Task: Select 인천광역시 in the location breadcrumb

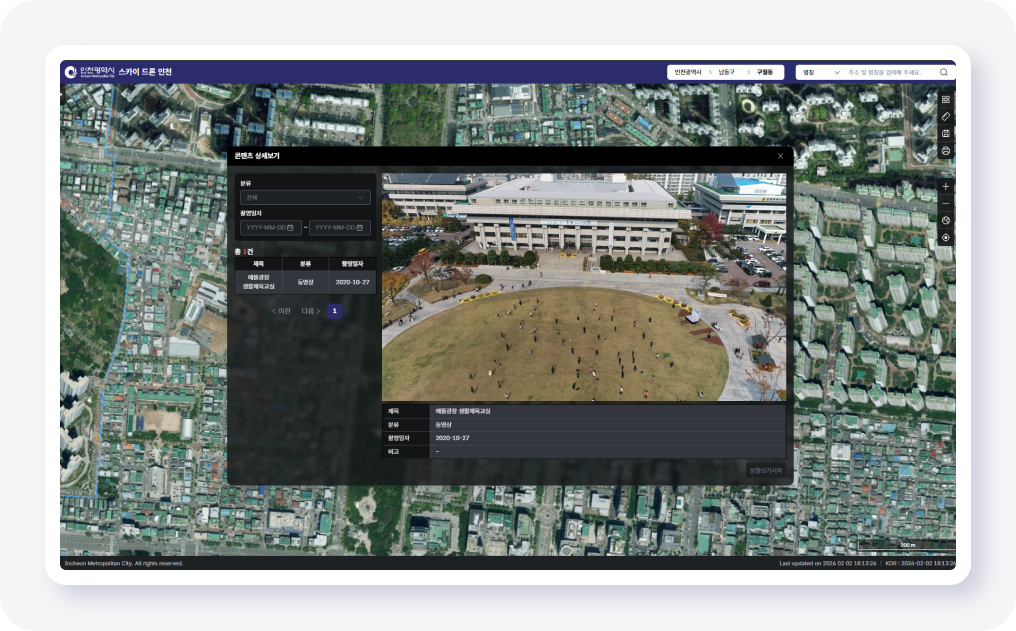Action: tap(687, 72)
